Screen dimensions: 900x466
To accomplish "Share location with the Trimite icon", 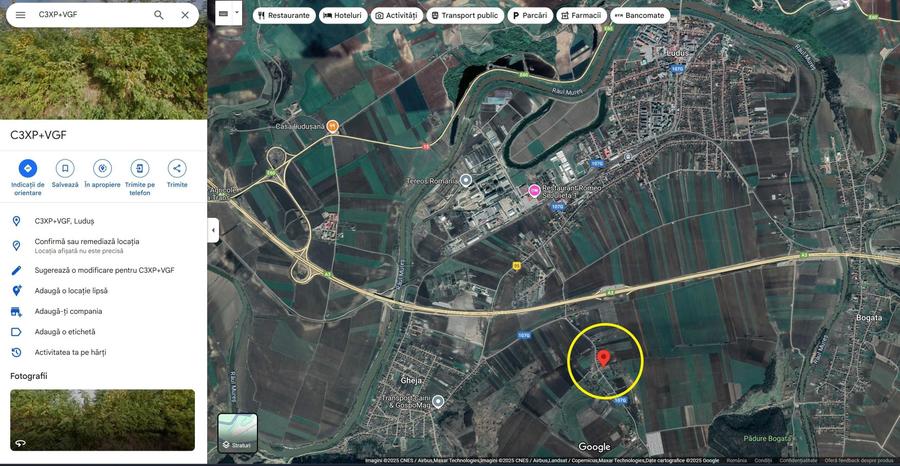I will click(x=177, y=174).
